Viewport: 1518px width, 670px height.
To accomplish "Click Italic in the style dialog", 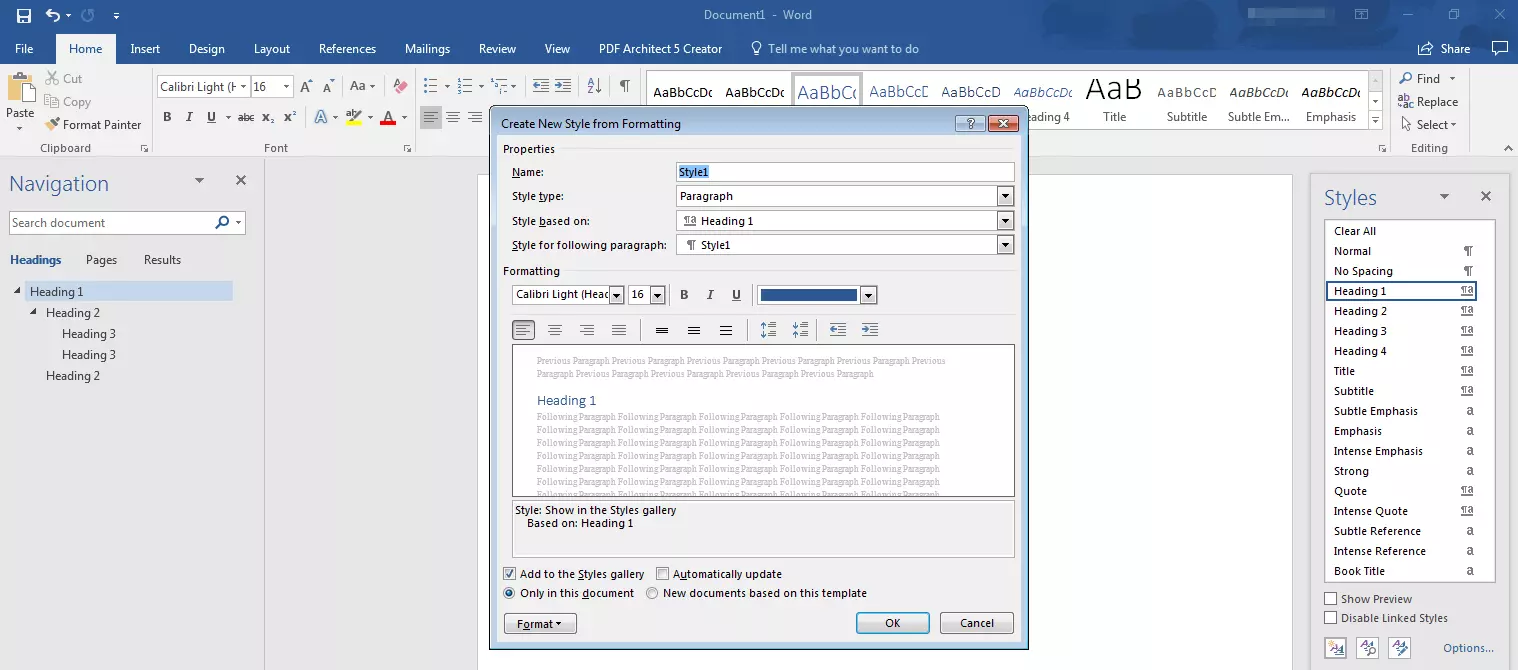I will pyautogui.click(x=710, y=295).
